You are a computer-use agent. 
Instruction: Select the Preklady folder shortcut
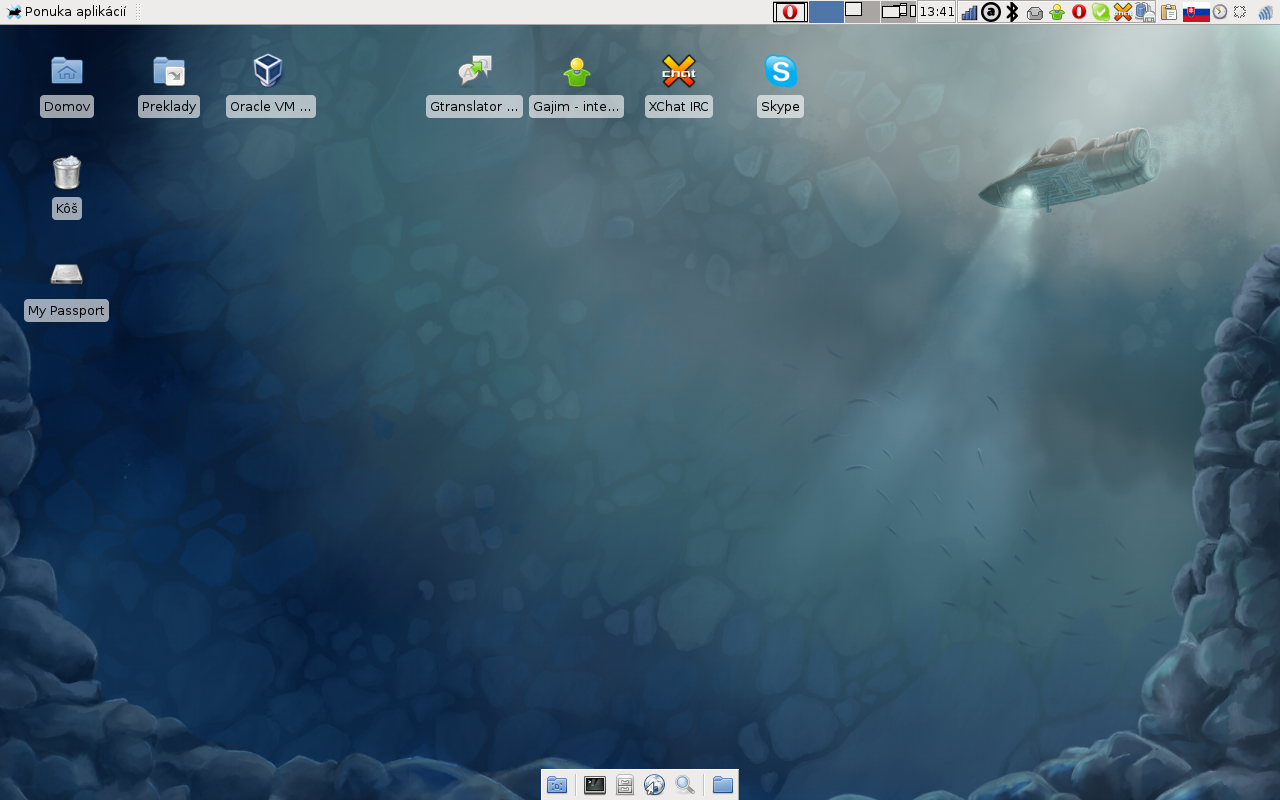[169, 71]
